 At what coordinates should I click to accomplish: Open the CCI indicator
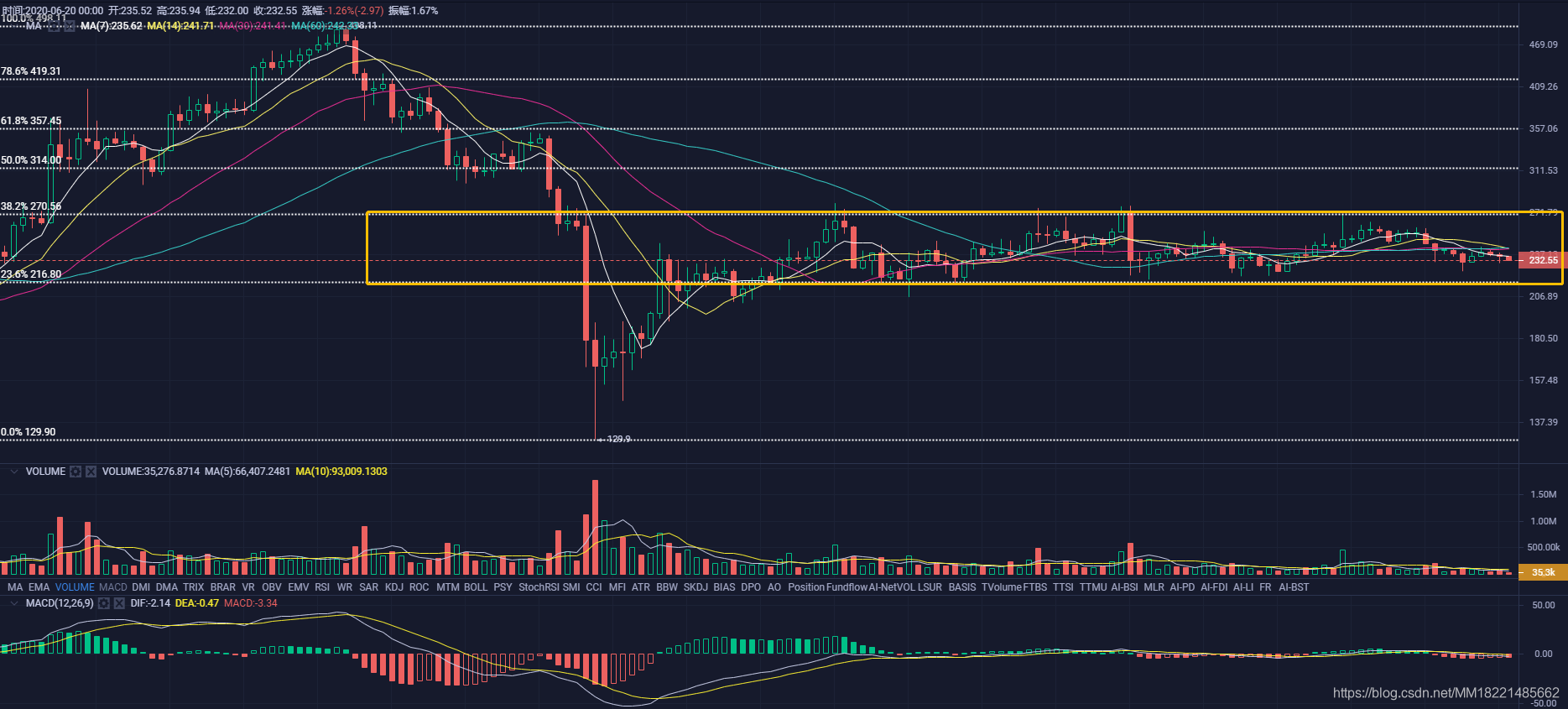594,587
